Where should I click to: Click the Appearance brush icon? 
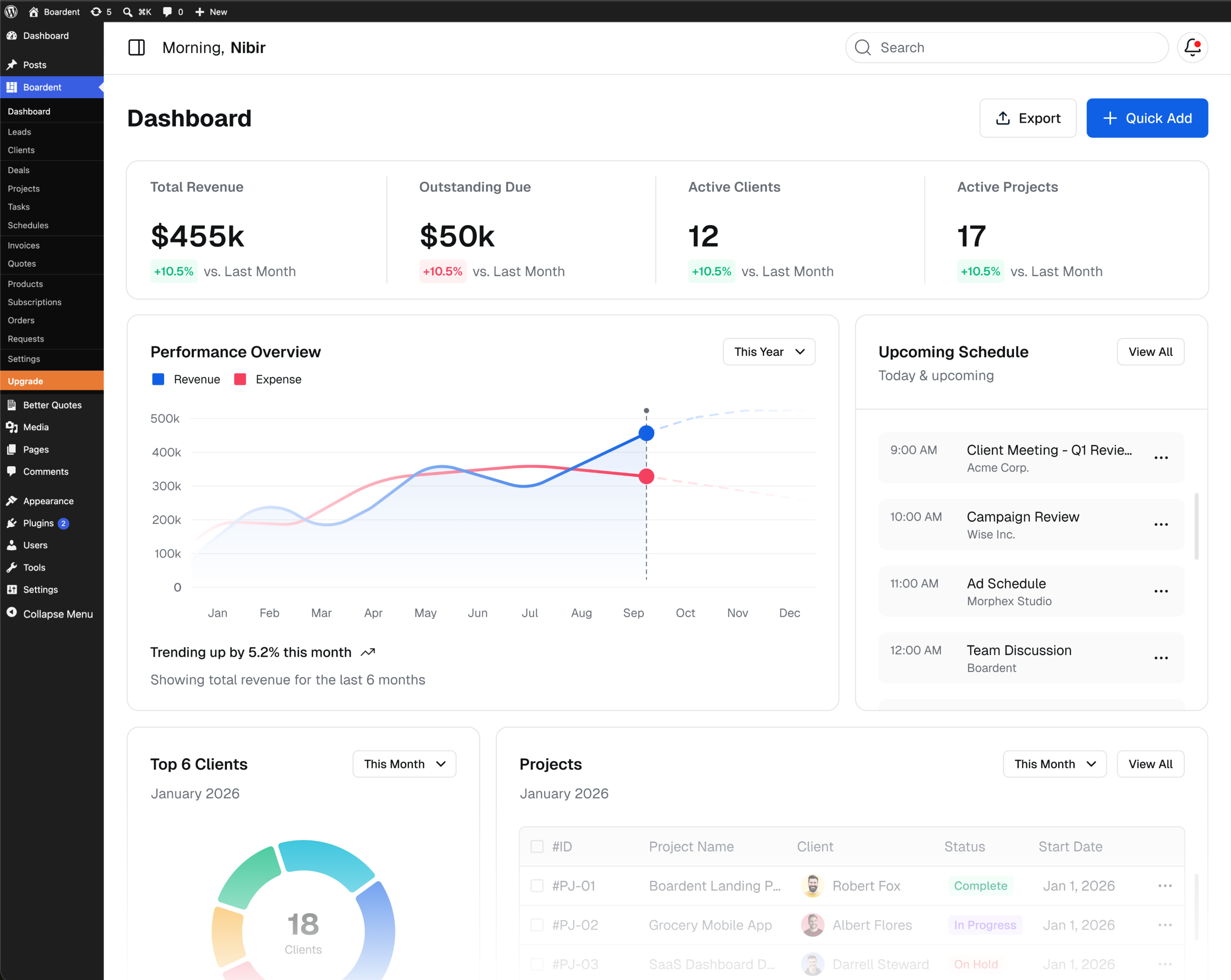point(11,501)
